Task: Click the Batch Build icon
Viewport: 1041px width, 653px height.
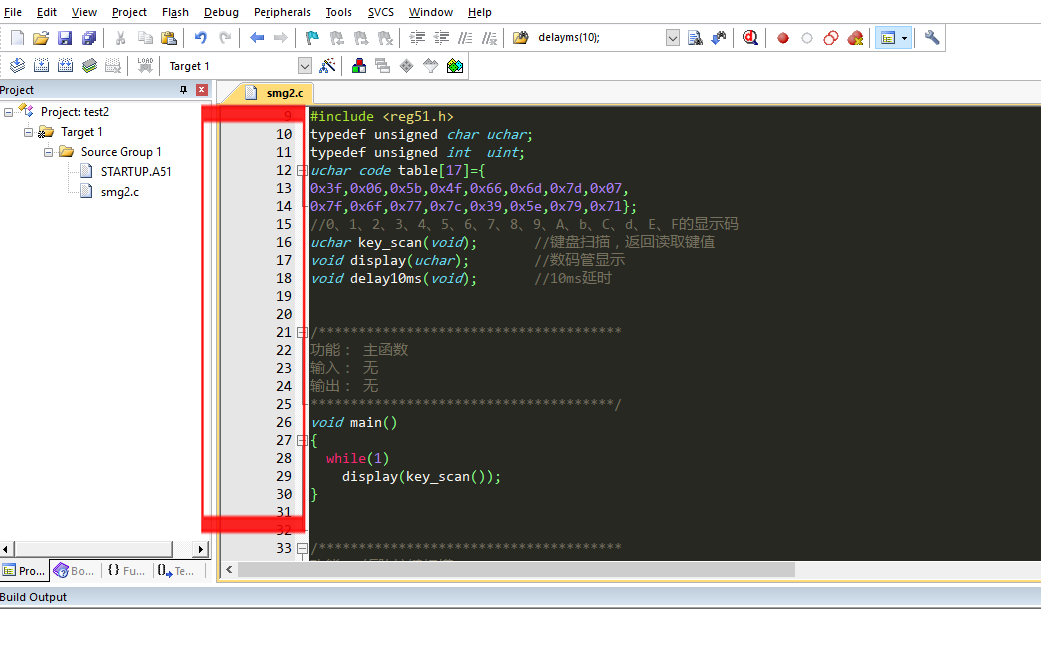Action: tap(89, 66)
